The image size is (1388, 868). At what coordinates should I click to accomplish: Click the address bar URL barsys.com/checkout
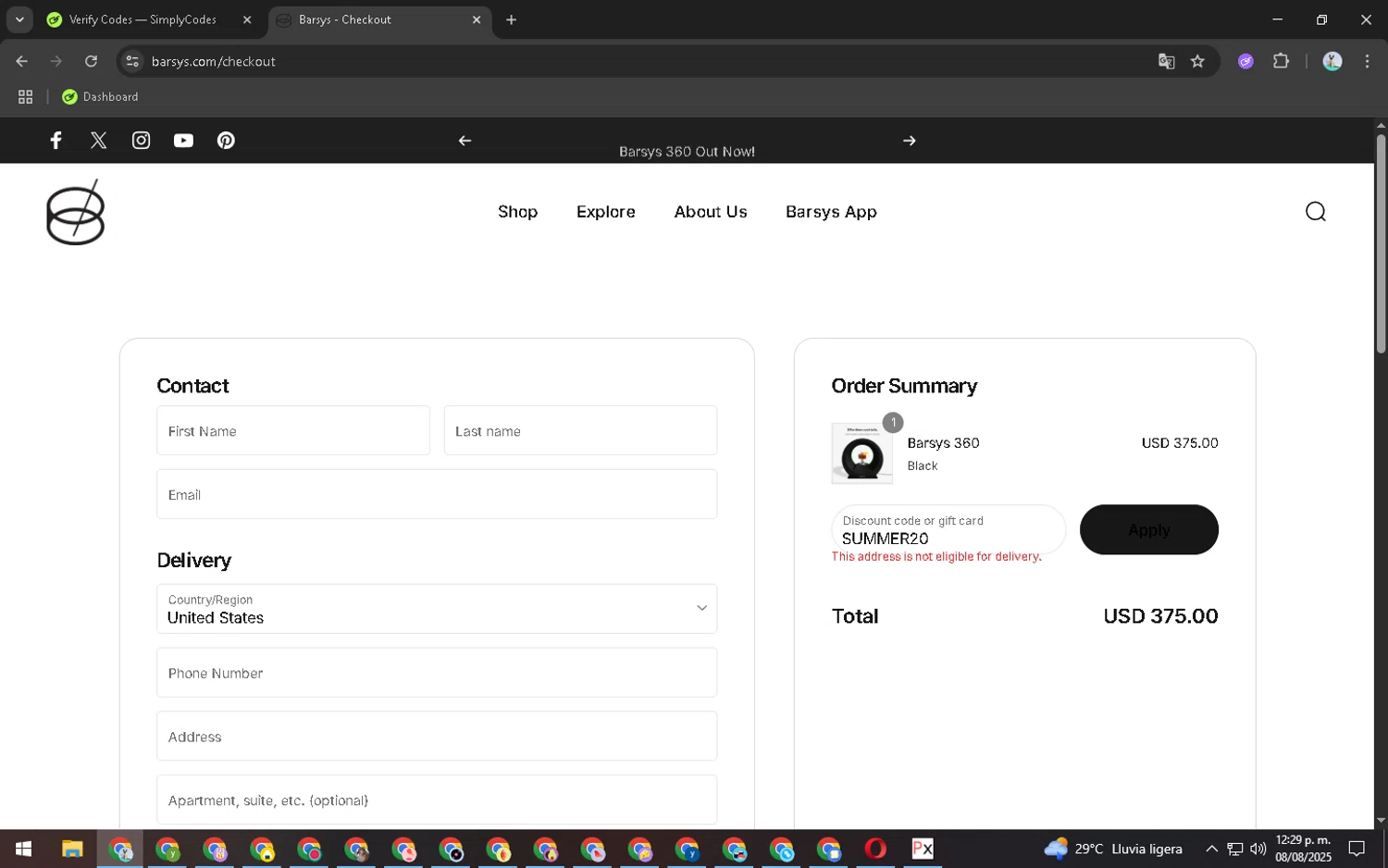coord(214,61)
